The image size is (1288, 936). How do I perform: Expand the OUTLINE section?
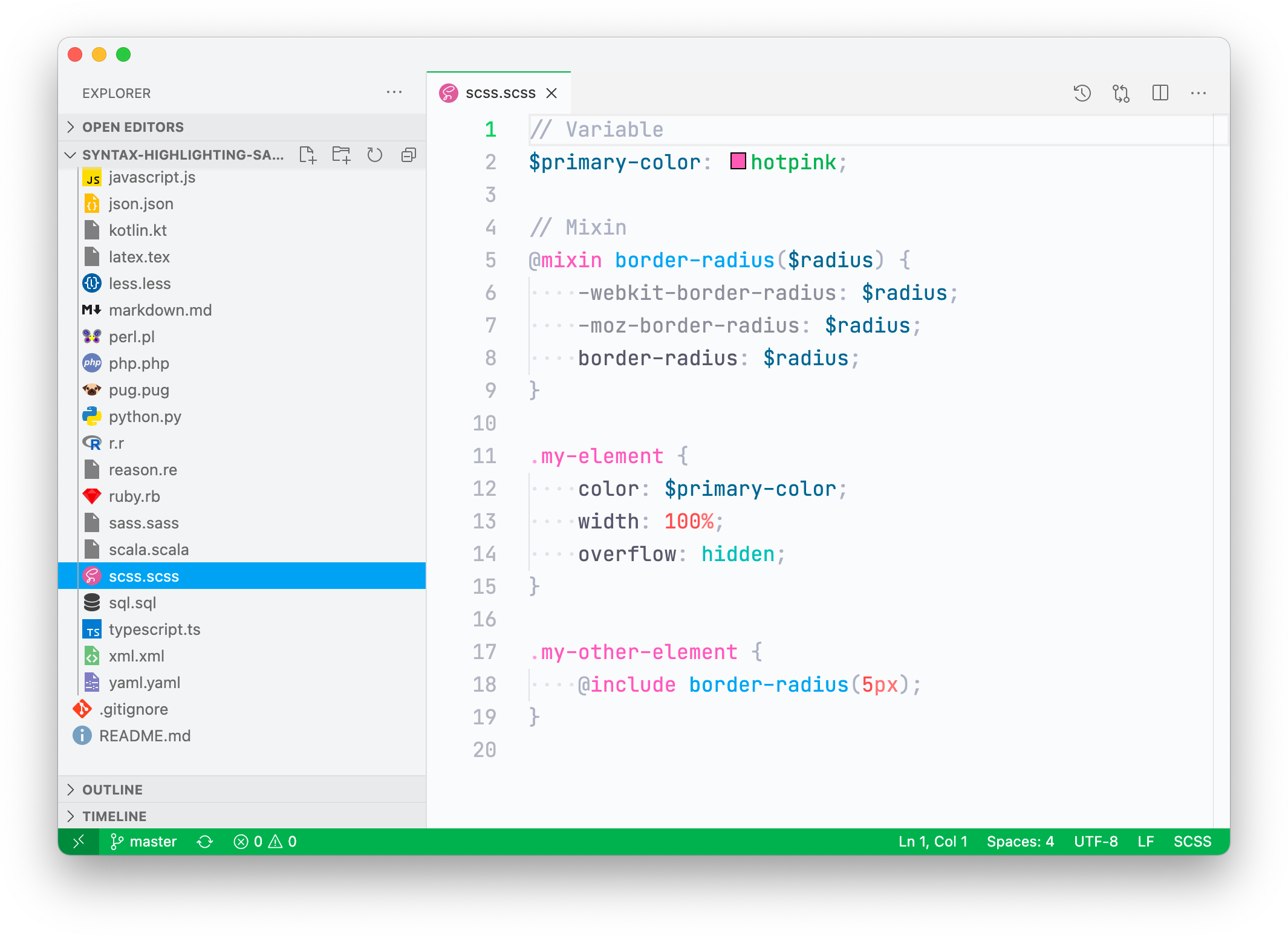coord(71,789)
